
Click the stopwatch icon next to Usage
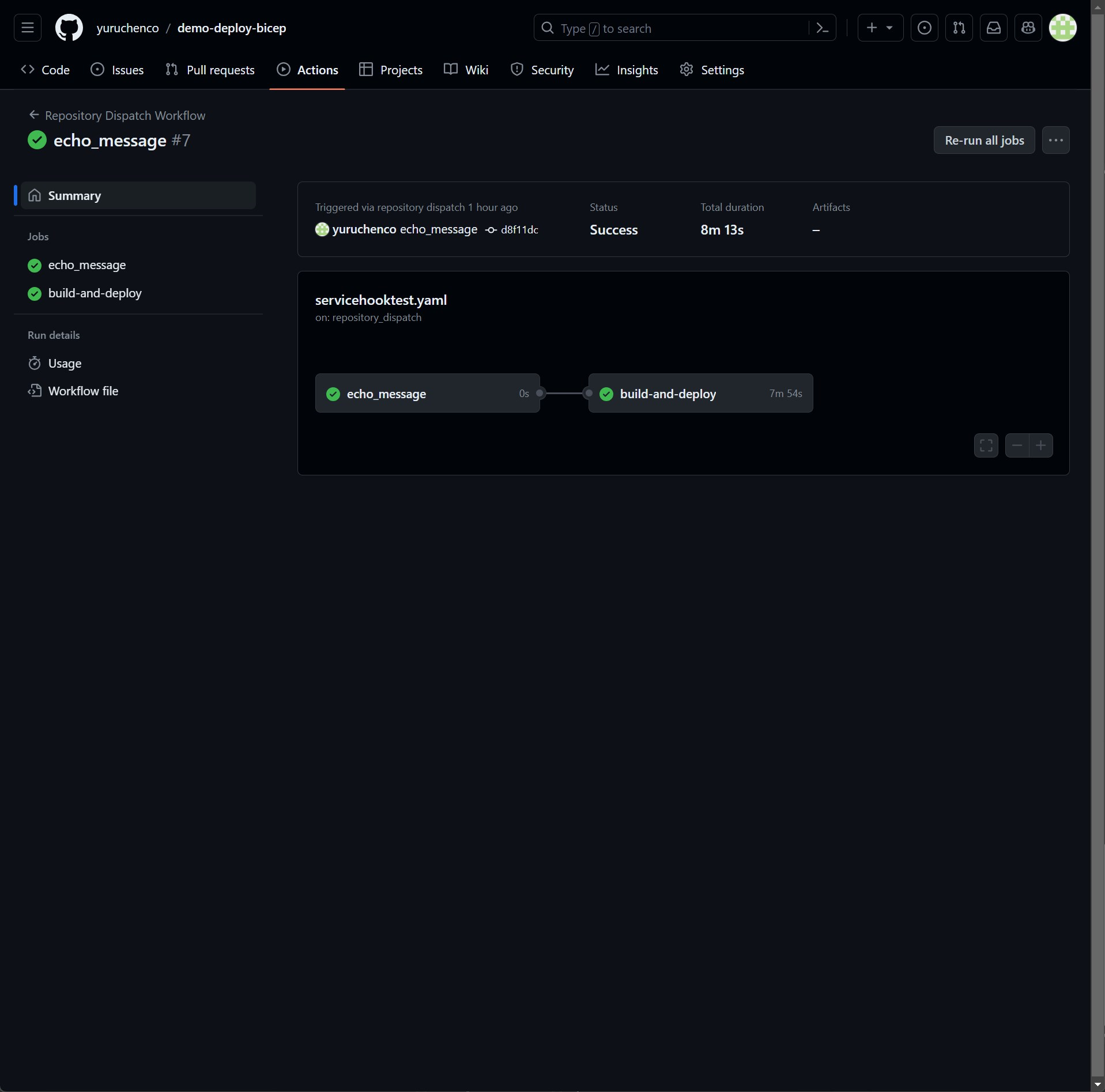coord(35,363)
